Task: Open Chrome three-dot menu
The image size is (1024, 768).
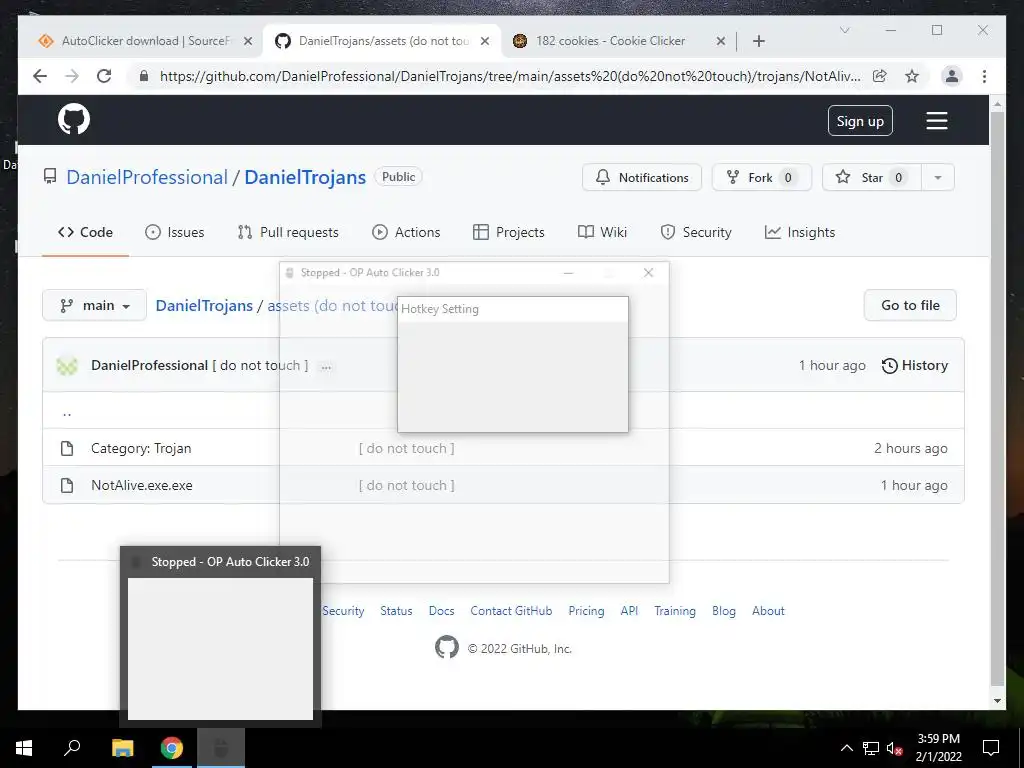Action: [x=984, y=76]
